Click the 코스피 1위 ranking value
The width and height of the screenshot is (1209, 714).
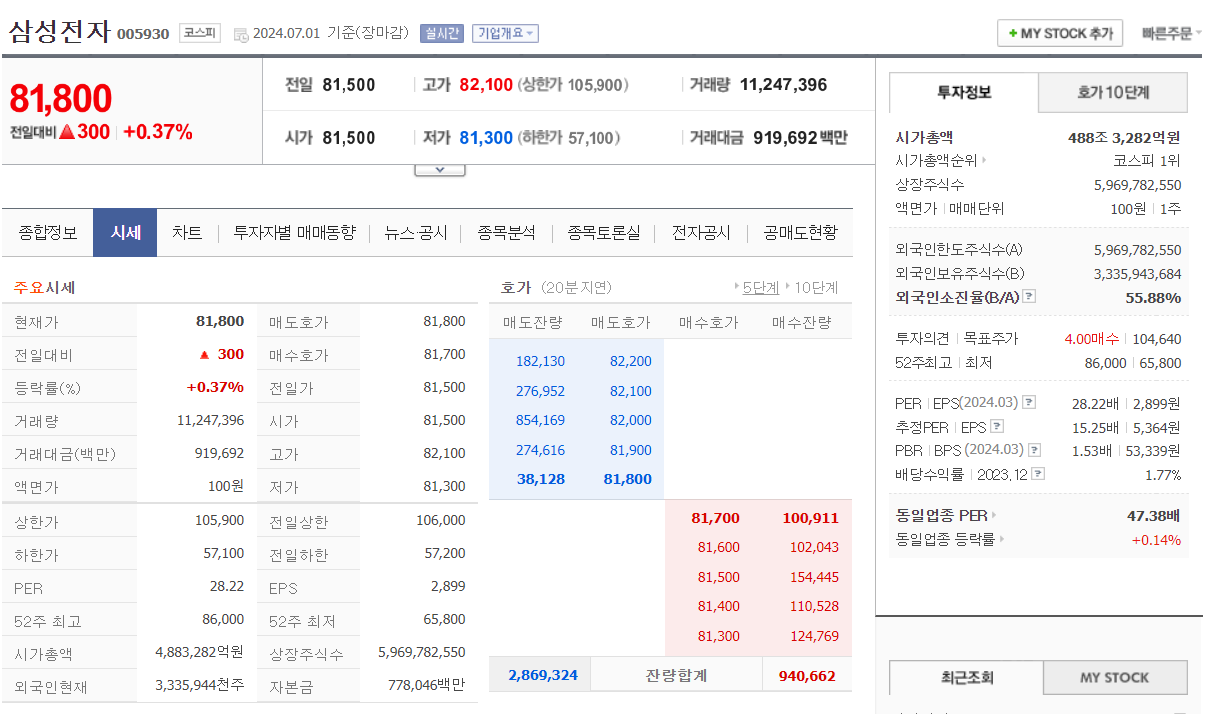(x=1147, y=160)
